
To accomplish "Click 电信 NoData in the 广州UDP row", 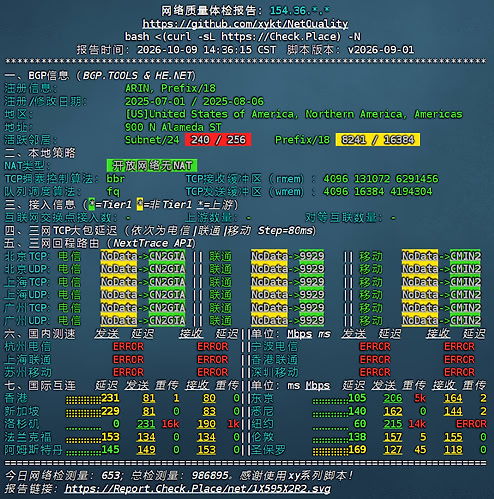I will pyautogui.click(x=119, y=321).
